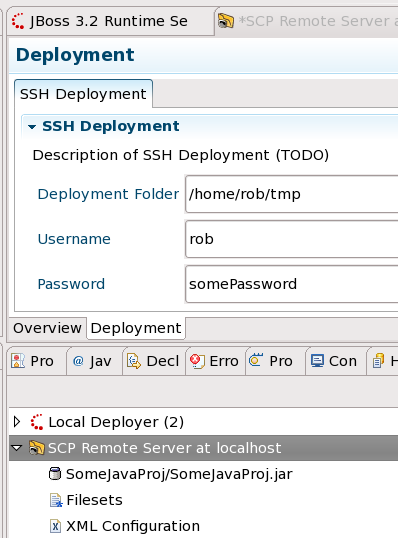This screenshot has height=538, width=398.
Task: Click the Filesets document icon
Action: 56,500
